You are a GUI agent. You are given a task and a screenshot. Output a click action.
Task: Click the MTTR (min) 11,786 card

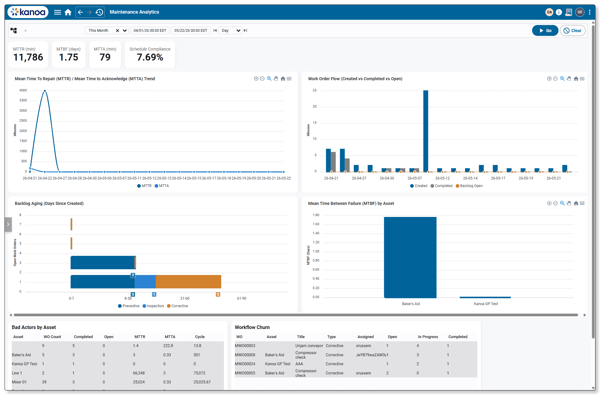(x=28, y=54)
